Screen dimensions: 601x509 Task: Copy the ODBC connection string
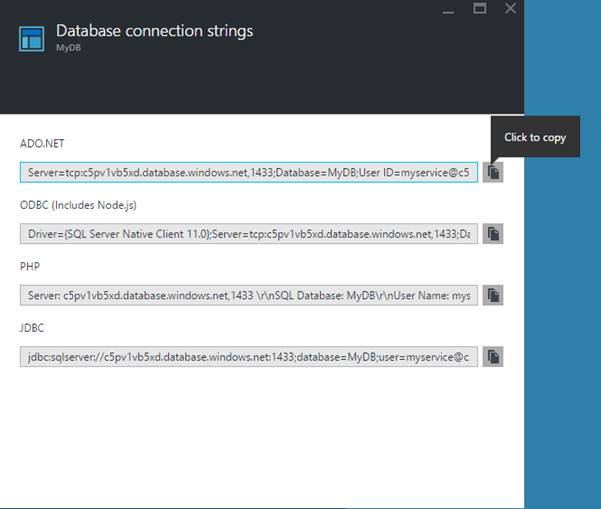[493, 234]
